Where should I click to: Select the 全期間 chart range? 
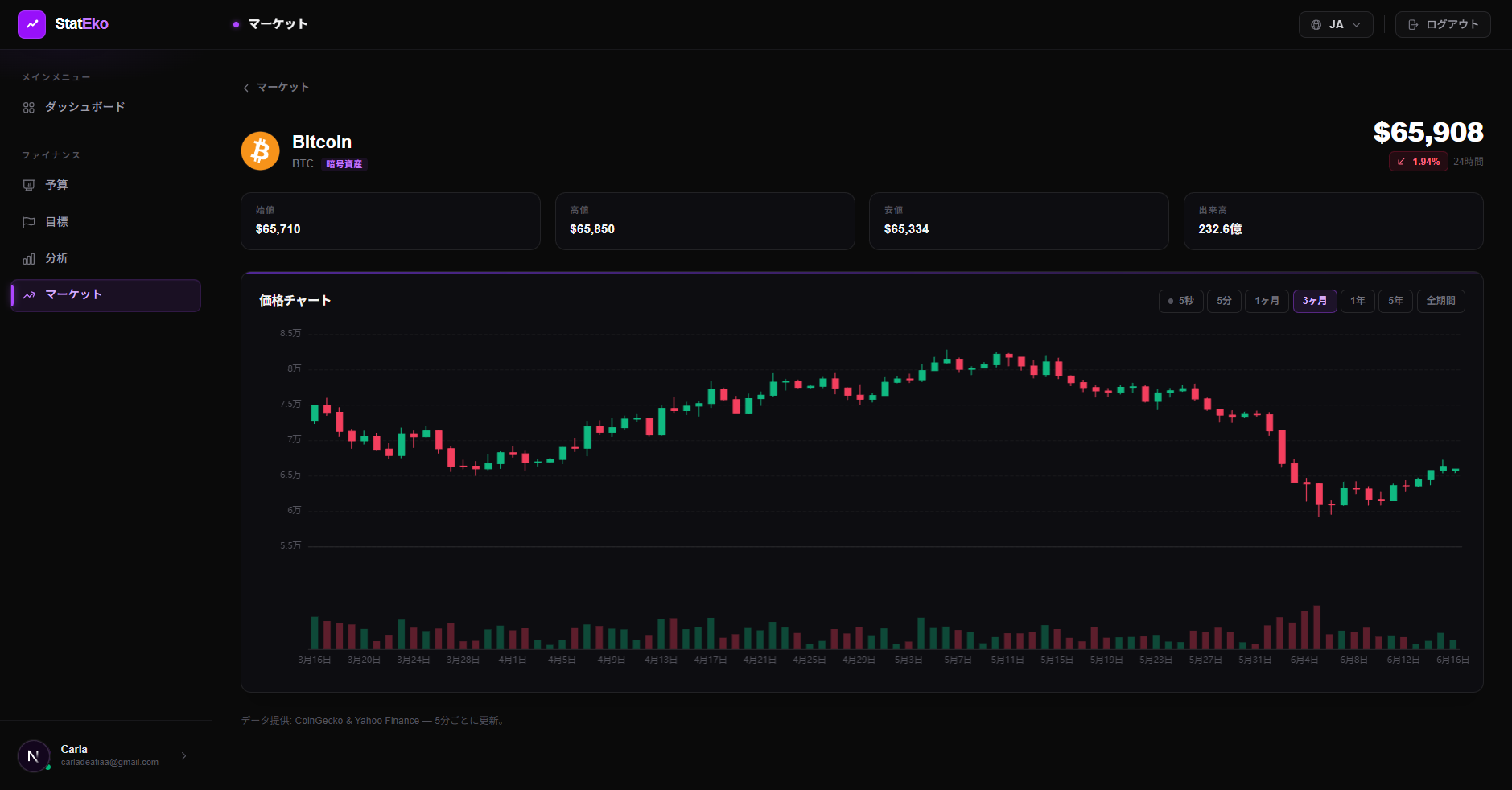1440,301
